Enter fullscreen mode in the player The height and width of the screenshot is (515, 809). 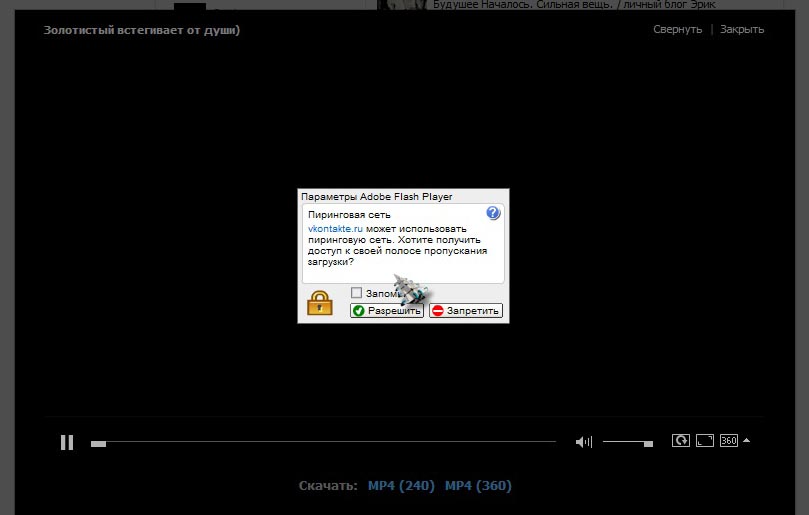click(705, 440)
